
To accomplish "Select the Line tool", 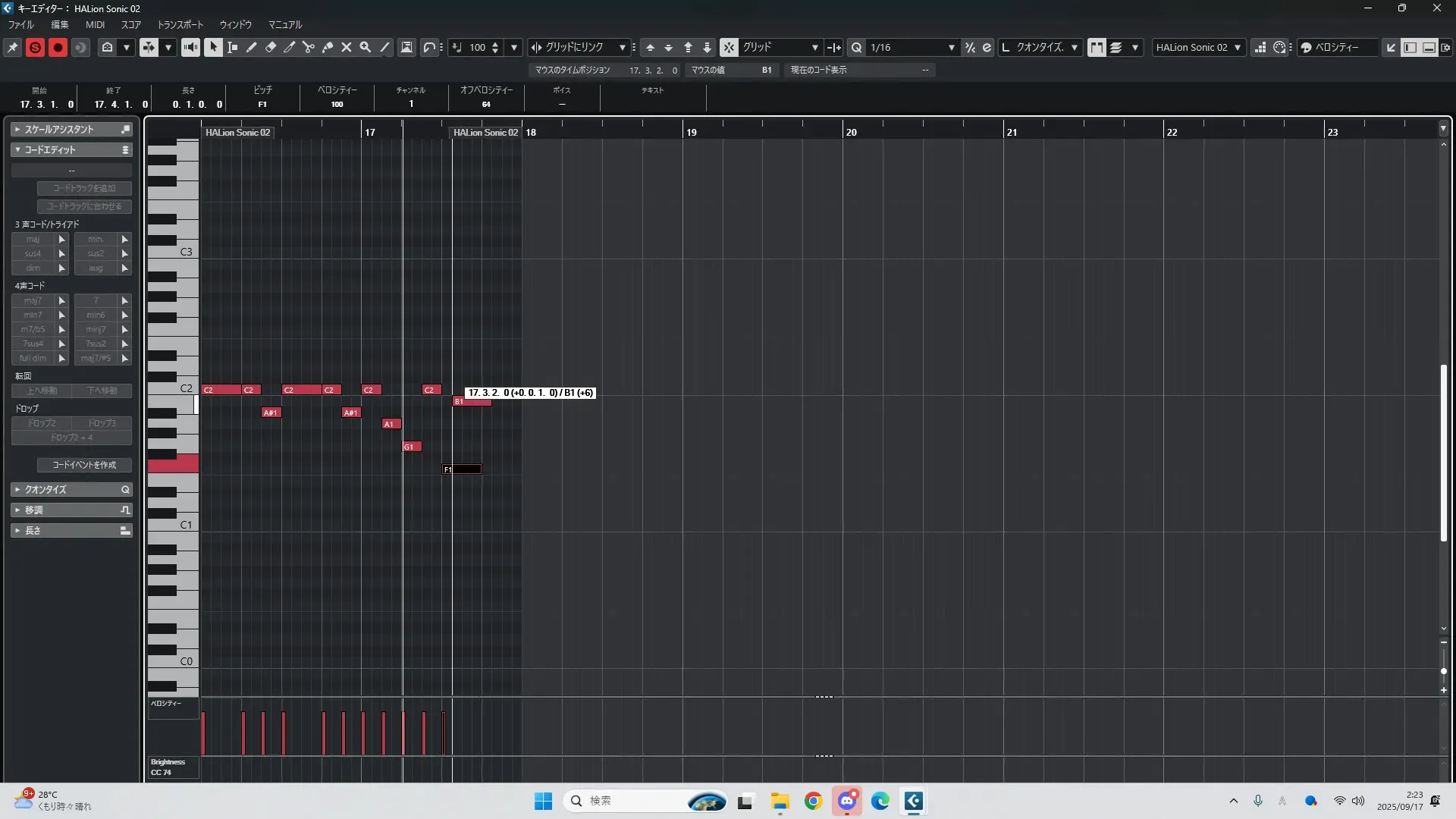I will [385, 47].
